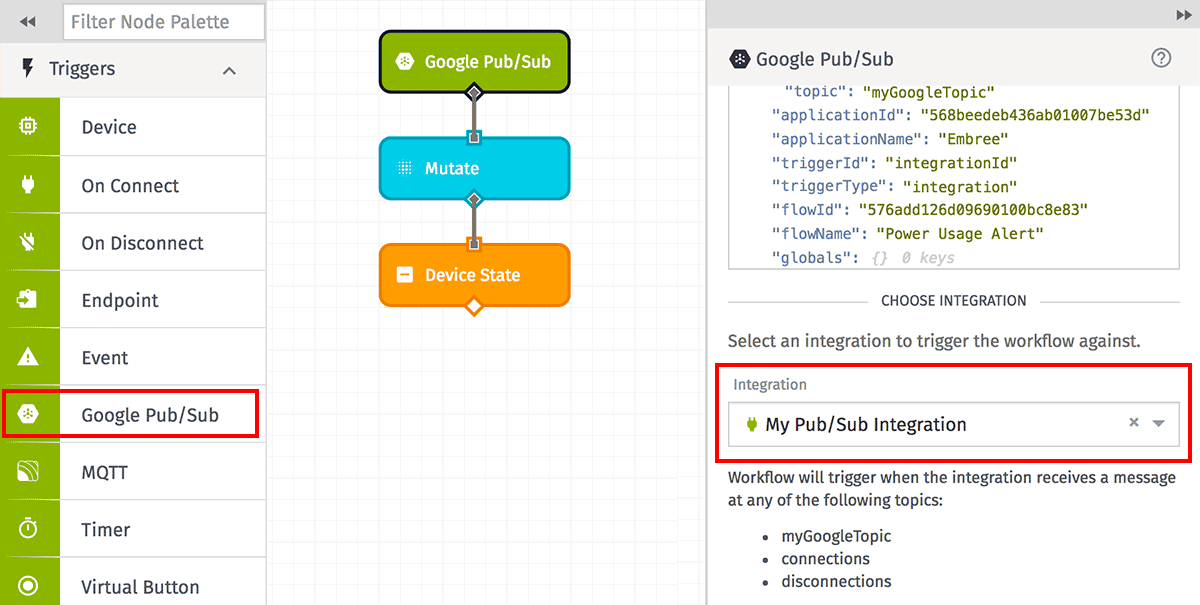Click the Google Pub/Sub node output connector
The height and width of the screenshot is (605, 1200).
475,93
